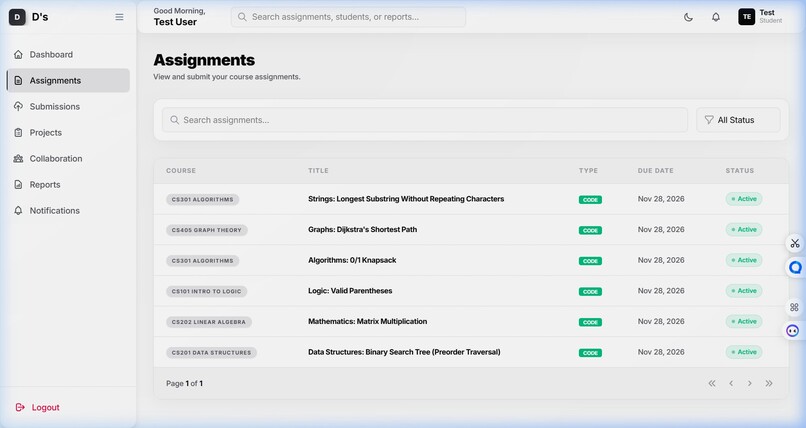Click the Logout arrow icon
Image resolution: width=806 pixels, height=428 pixels.
(20, 407)
